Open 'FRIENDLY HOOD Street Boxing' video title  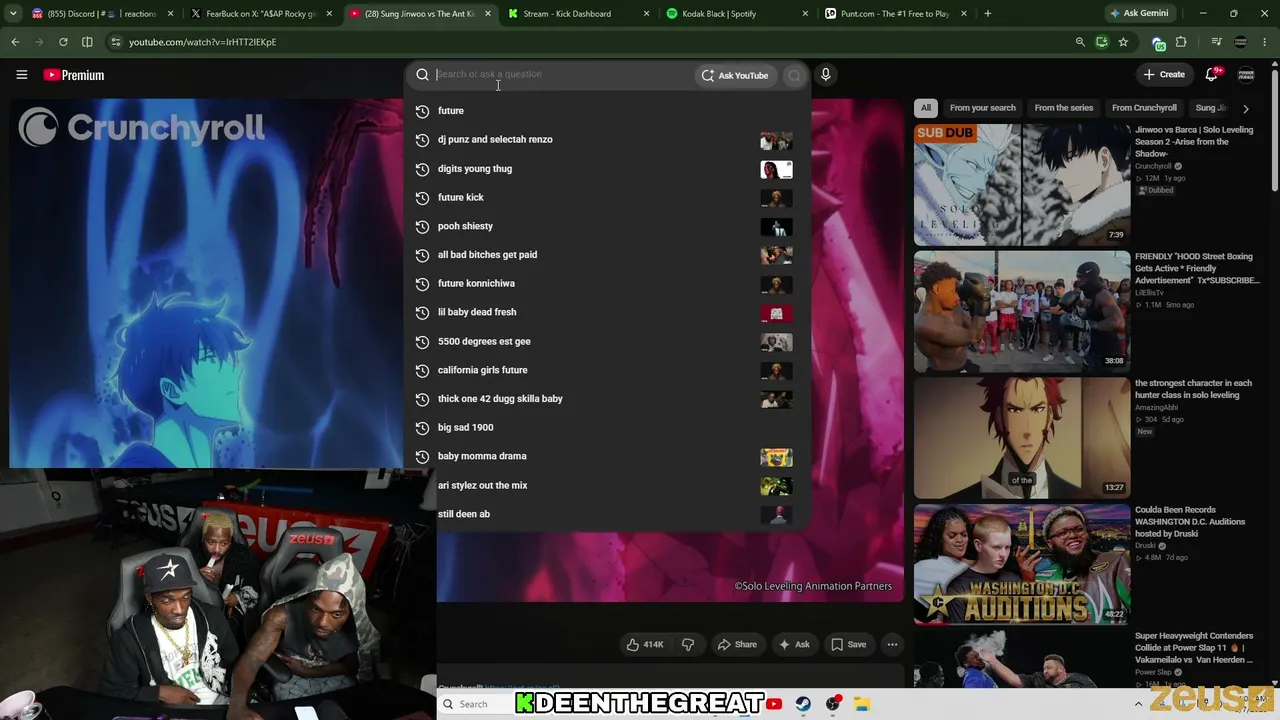click(x=1197, y=269)
